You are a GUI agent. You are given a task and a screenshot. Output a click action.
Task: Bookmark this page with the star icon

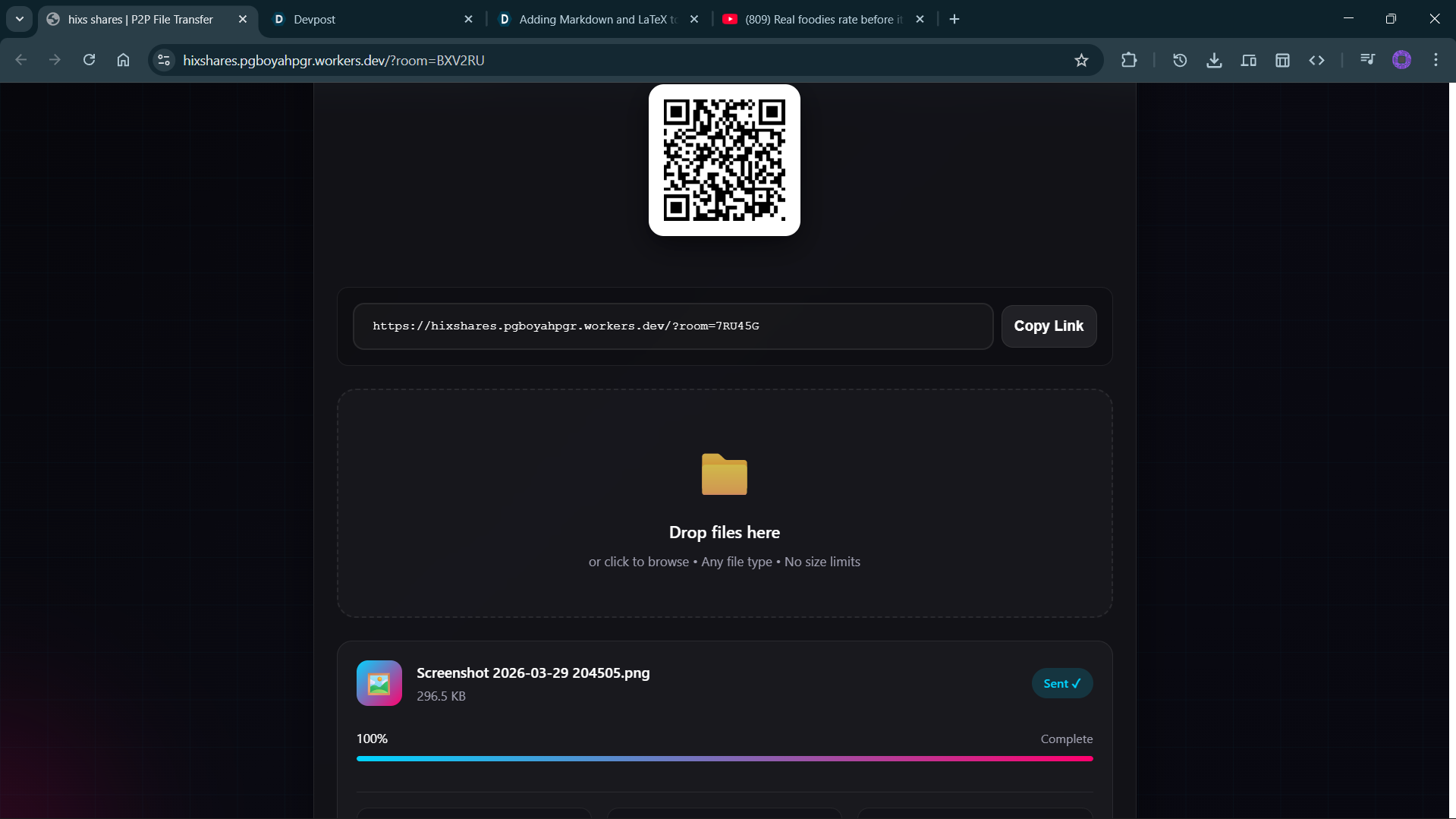click(1081, 60)
